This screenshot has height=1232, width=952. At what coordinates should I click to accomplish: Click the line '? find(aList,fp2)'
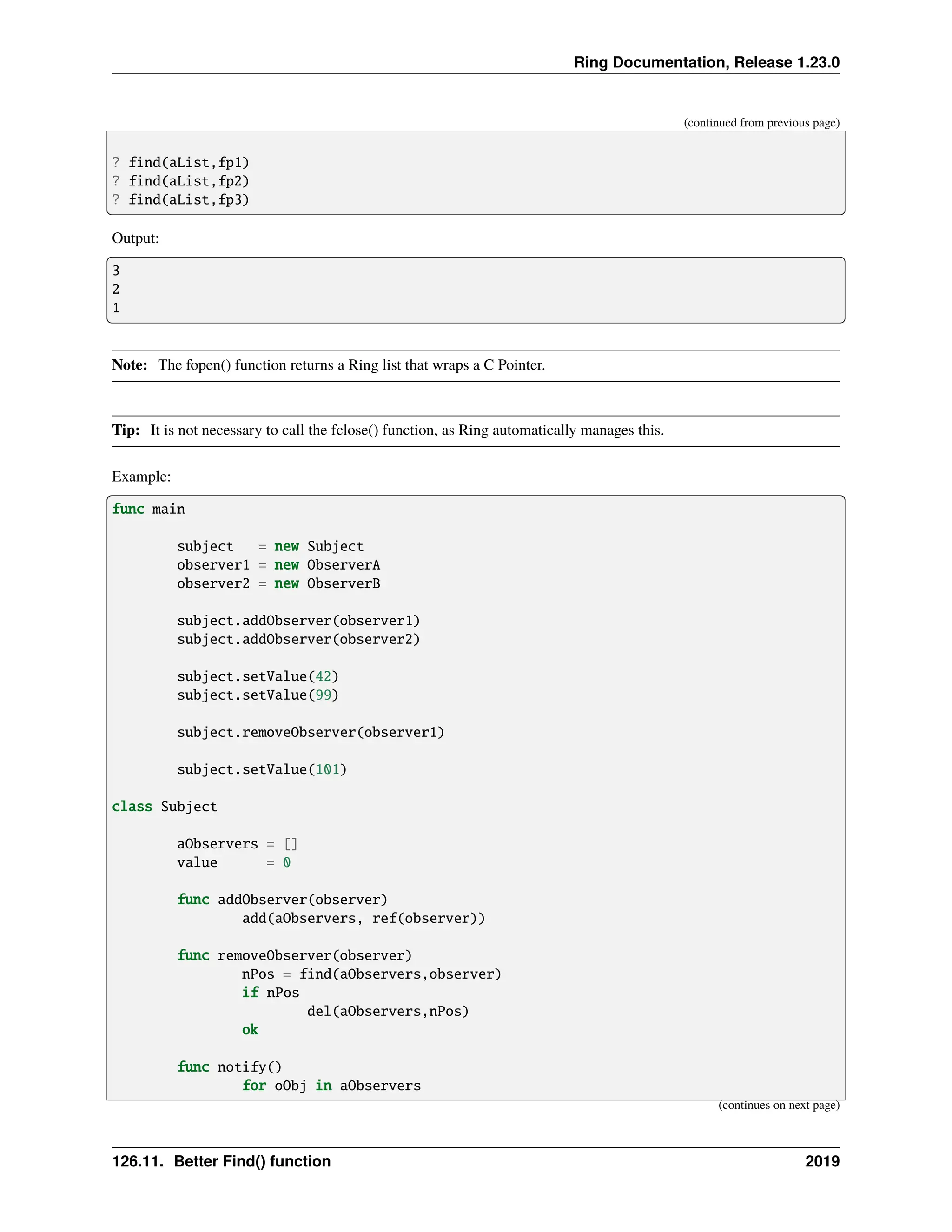180,181
